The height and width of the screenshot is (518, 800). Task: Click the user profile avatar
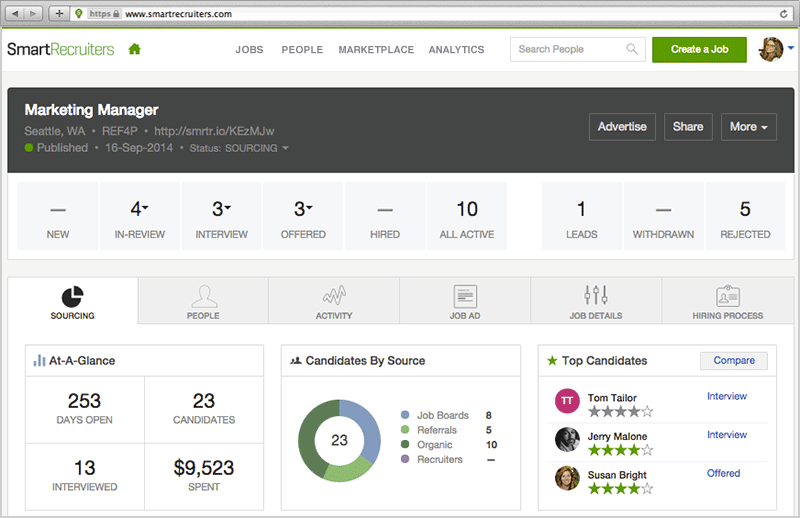pyautogui.click(x=771, y=50)
